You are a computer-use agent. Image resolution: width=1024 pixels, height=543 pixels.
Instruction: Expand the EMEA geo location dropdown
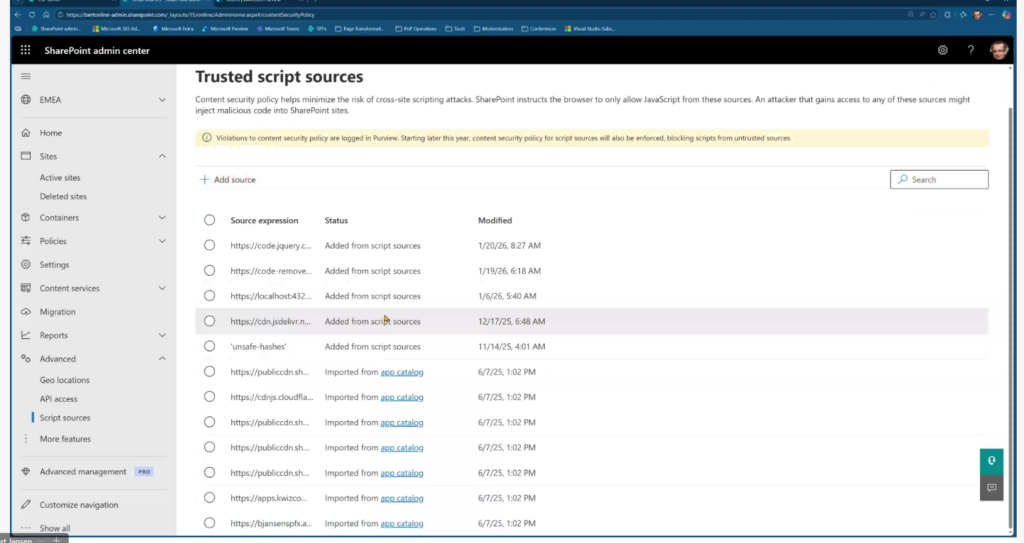pos(162,100)
